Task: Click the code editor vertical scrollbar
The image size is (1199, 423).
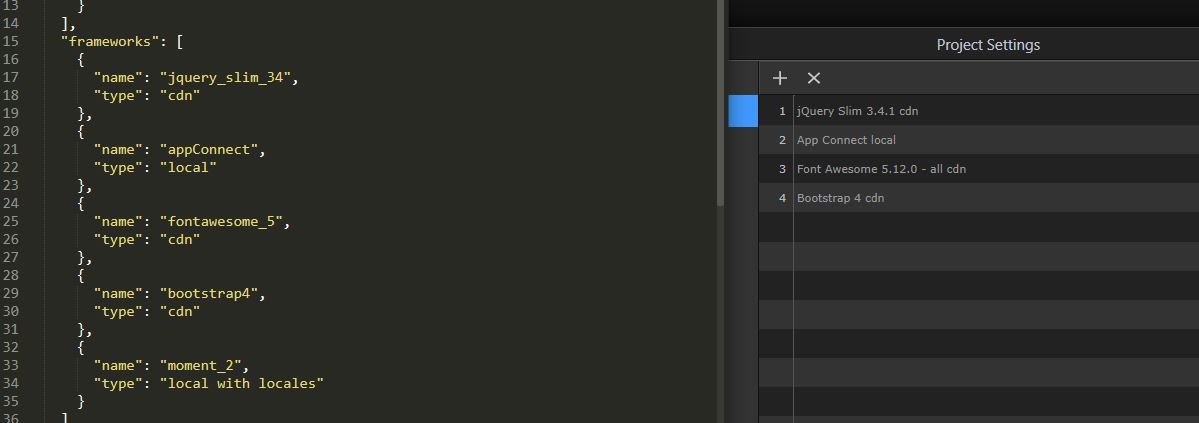Action: click(x=720, y=103)
